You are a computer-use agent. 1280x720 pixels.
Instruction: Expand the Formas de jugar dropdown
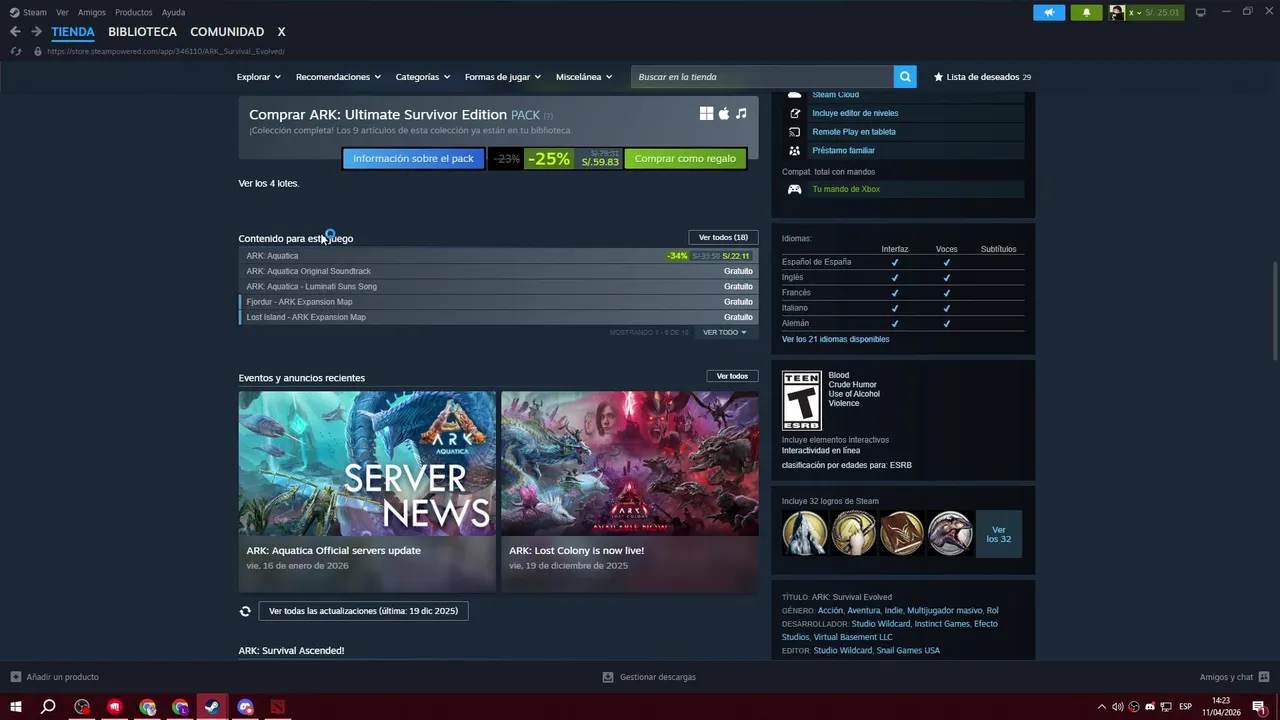coord(502,77)
